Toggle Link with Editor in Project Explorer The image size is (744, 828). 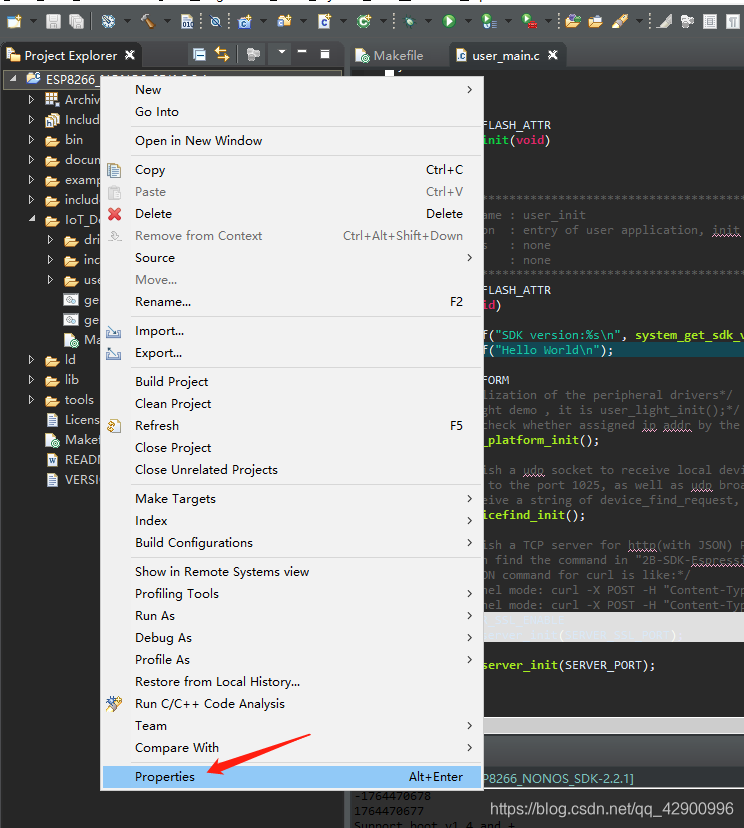(222, 54)
